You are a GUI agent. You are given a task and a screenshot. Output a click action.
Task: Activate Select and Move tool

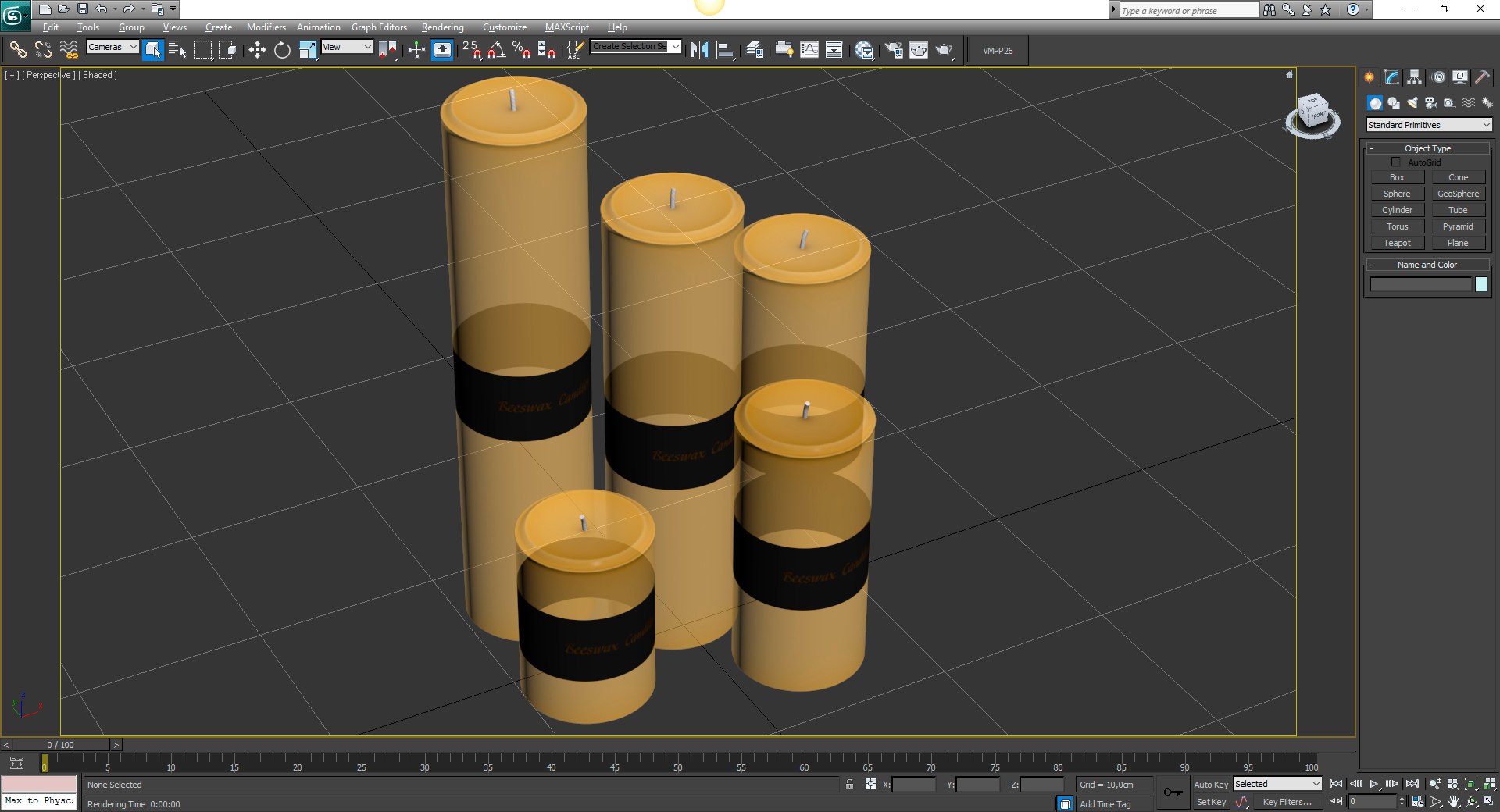(x=257, y=50)
